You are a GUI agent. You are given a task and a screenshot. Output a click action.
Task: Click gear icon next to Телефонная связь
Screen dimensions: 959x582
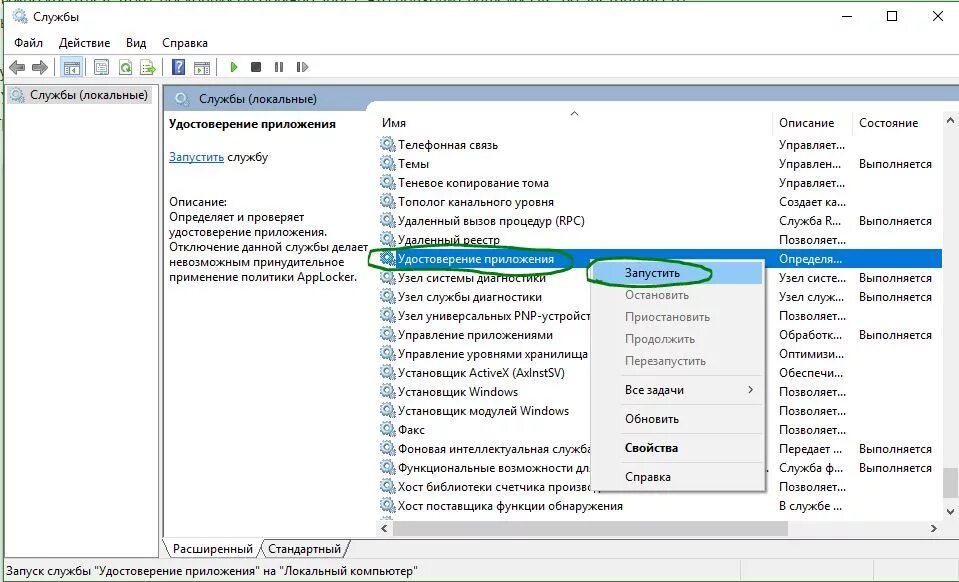click(387, 145)
